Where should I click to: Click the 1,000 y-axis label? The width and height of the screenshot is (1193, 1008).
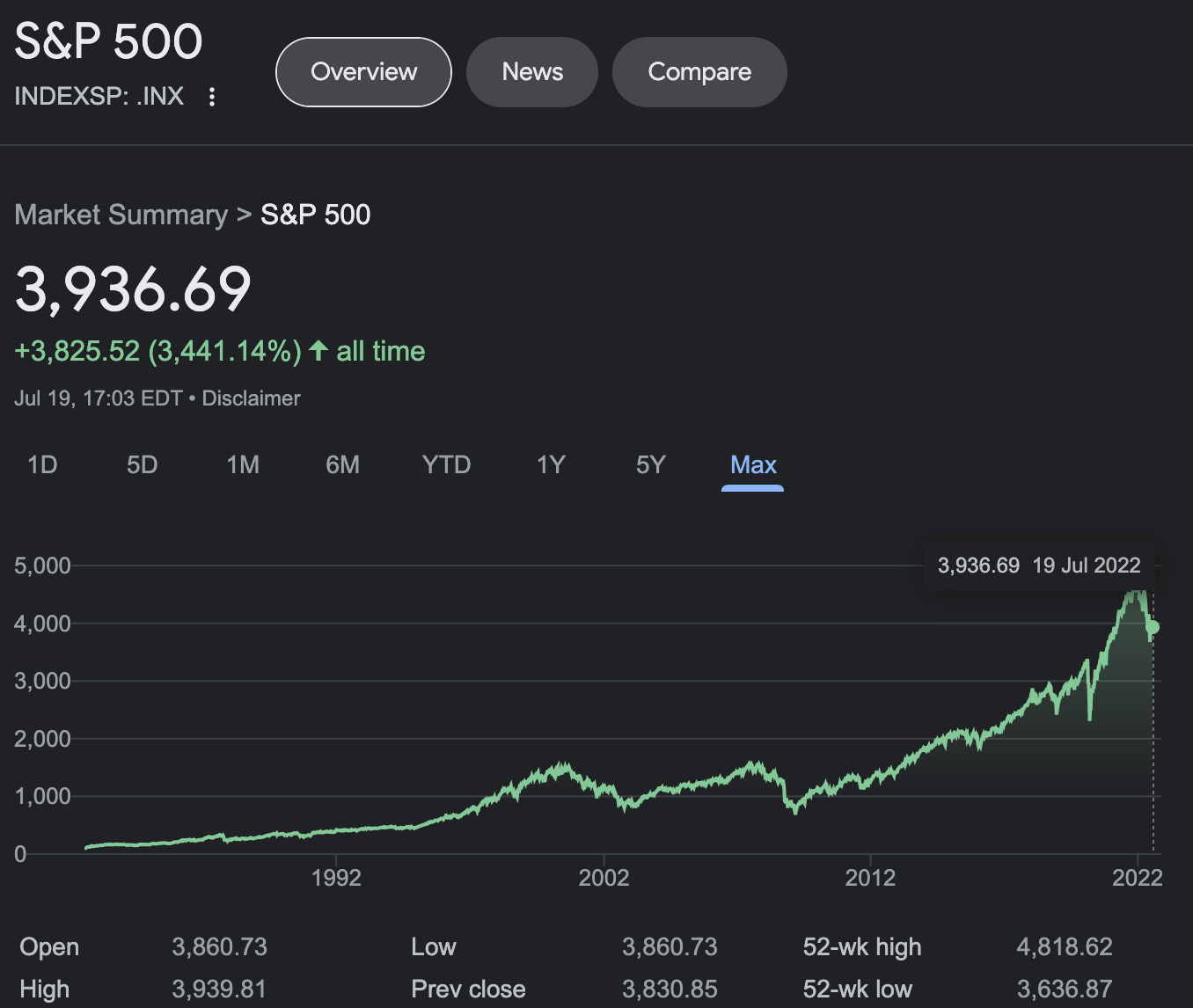pyautogui.click(x=42, y=796)
